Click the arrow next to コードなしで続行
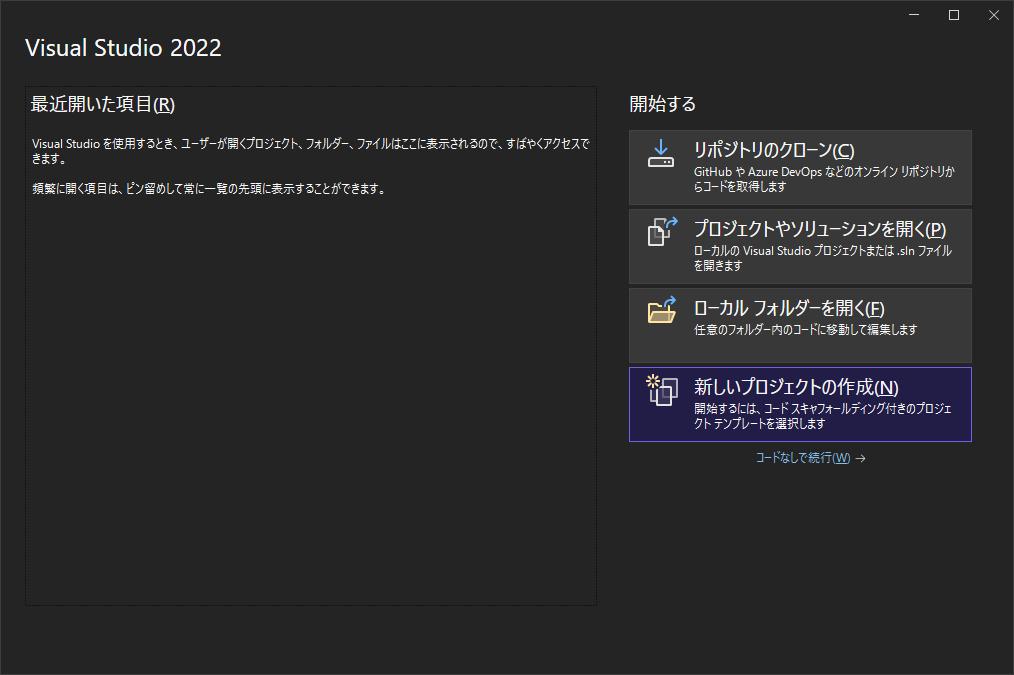Viewport: 1014px width, 675px height. point(860,458)
